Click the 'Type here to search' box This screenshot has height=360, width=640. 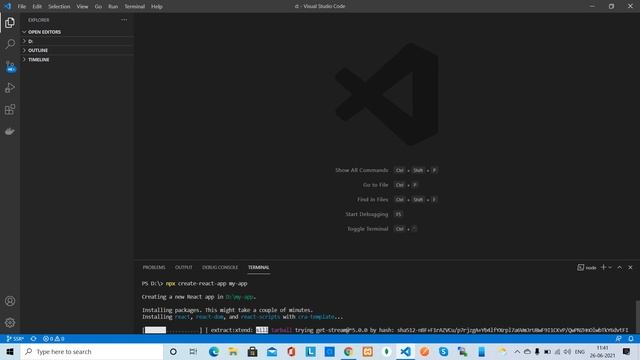pos(92,351)
